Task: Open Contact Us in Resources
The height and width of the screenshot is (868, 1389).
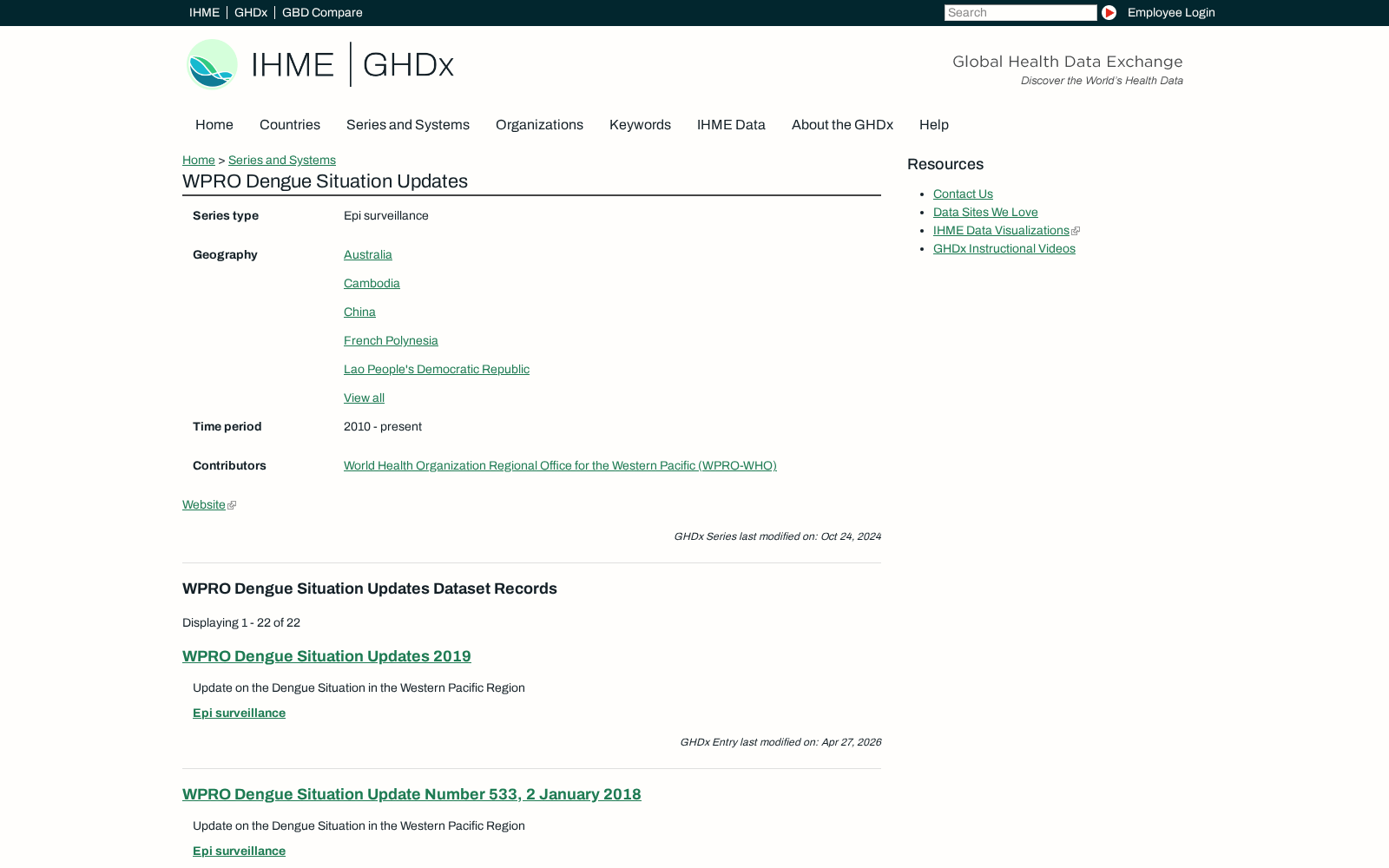Action: click(963, 194)
